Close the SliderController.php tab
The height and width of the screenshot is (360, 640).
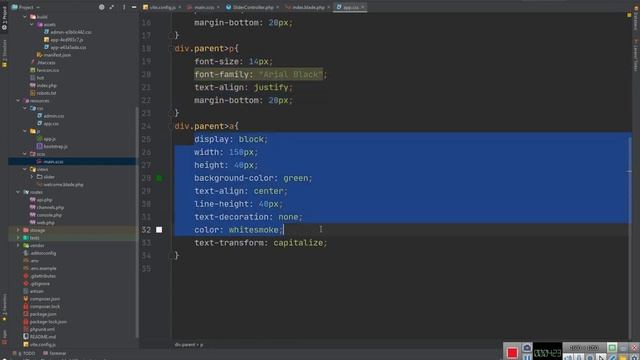point(278,7)
